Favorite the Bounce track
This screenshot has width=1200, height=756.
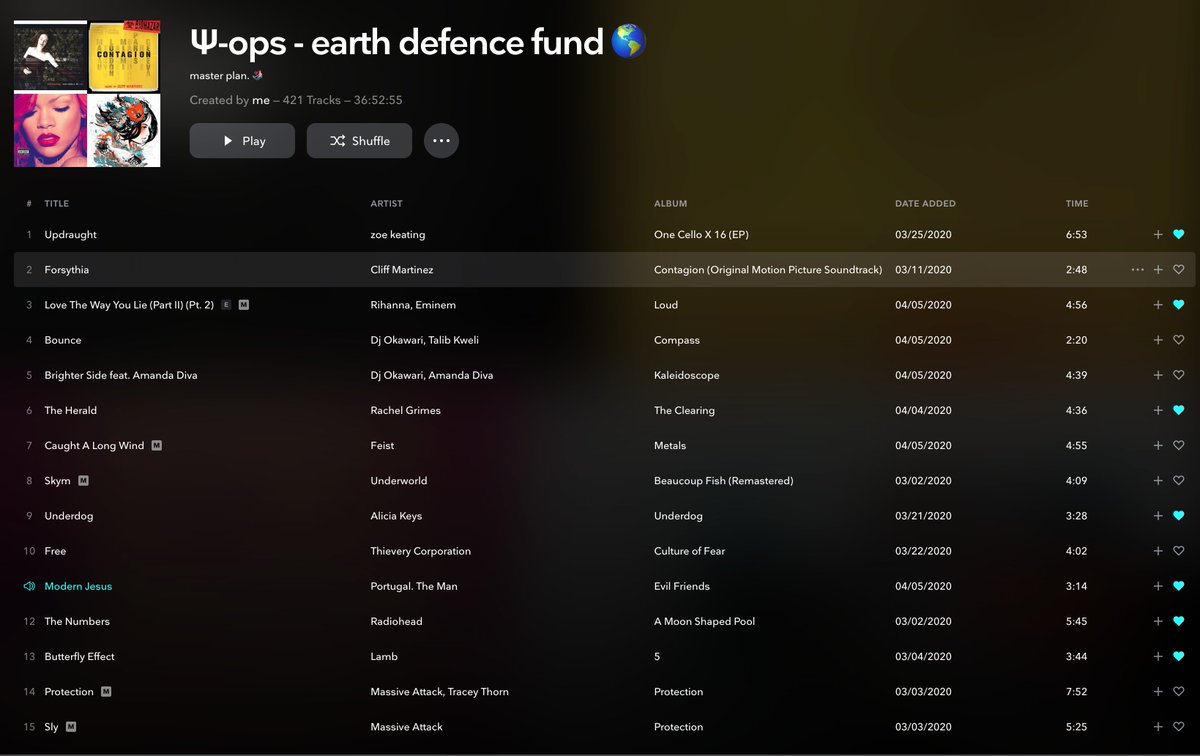pyautogui.click(x=1178, y=340)
